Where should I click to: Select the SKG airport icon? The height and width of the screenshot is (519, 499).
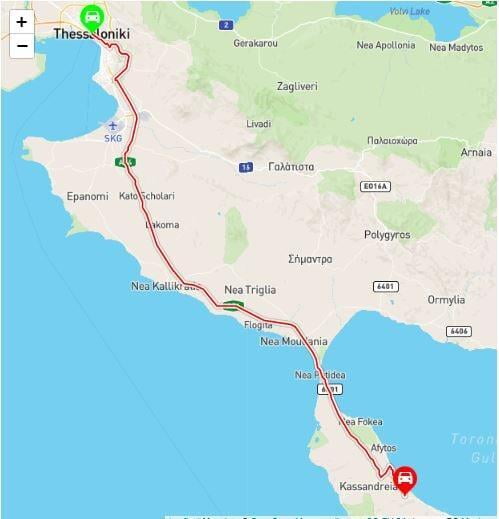pyautogui.click(x=113, y=126)
